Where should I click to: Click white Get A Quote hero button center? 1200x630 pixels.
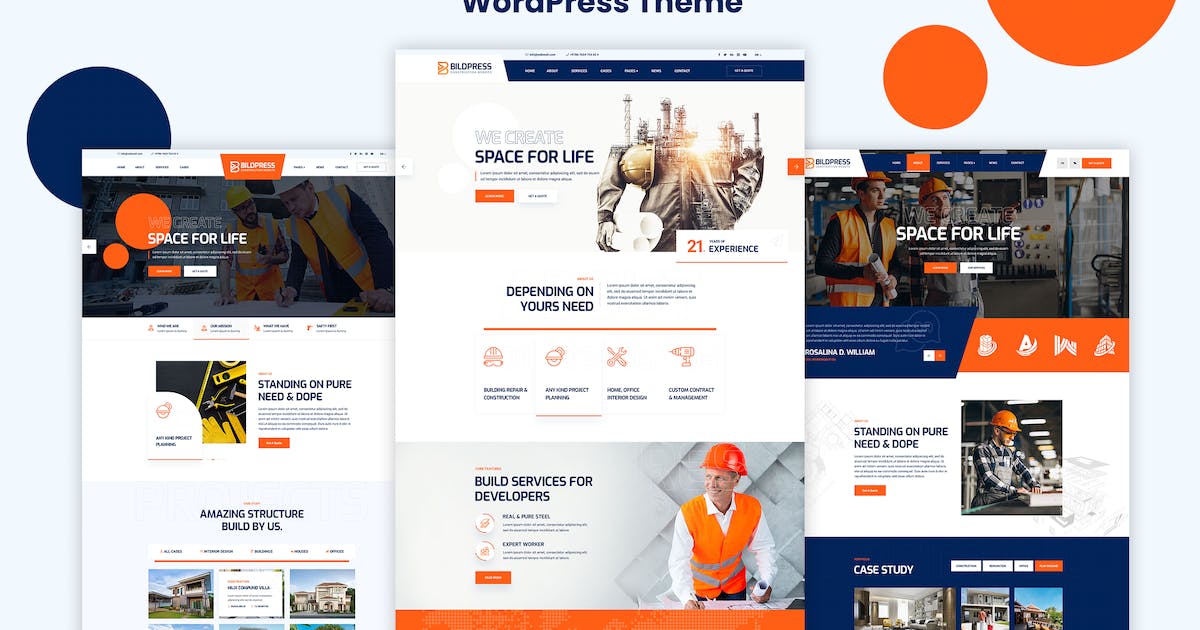[x=537, y=196]
